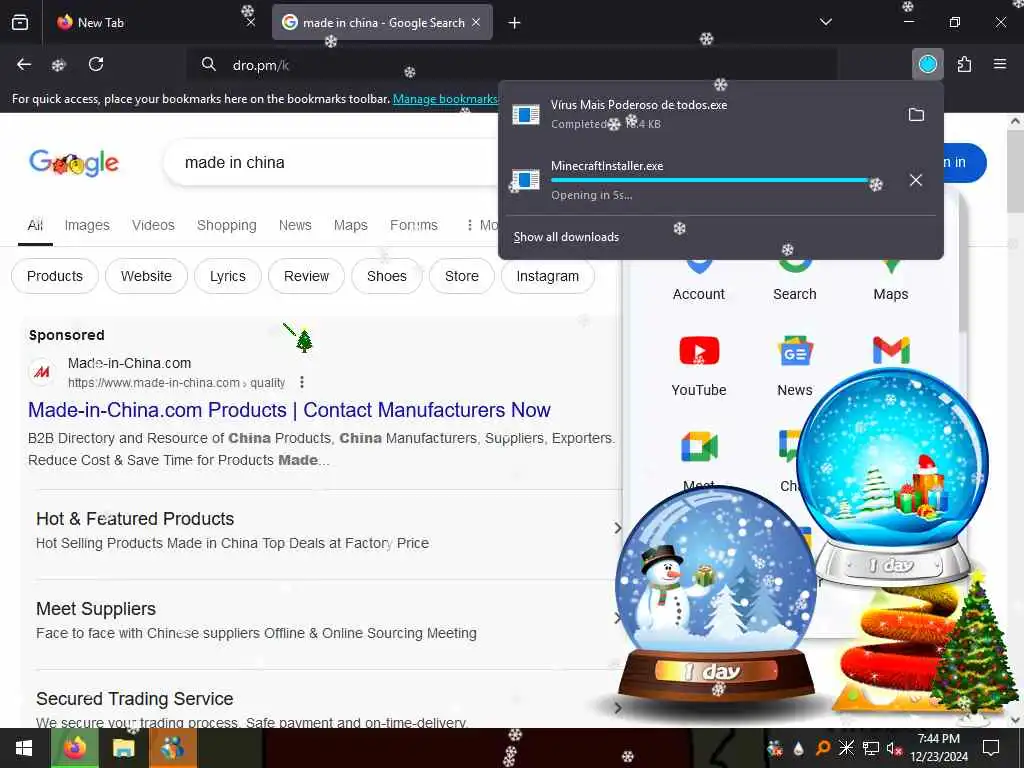Open the Made-in-China.com ad options dots
1024x768 pixels.
302,382
